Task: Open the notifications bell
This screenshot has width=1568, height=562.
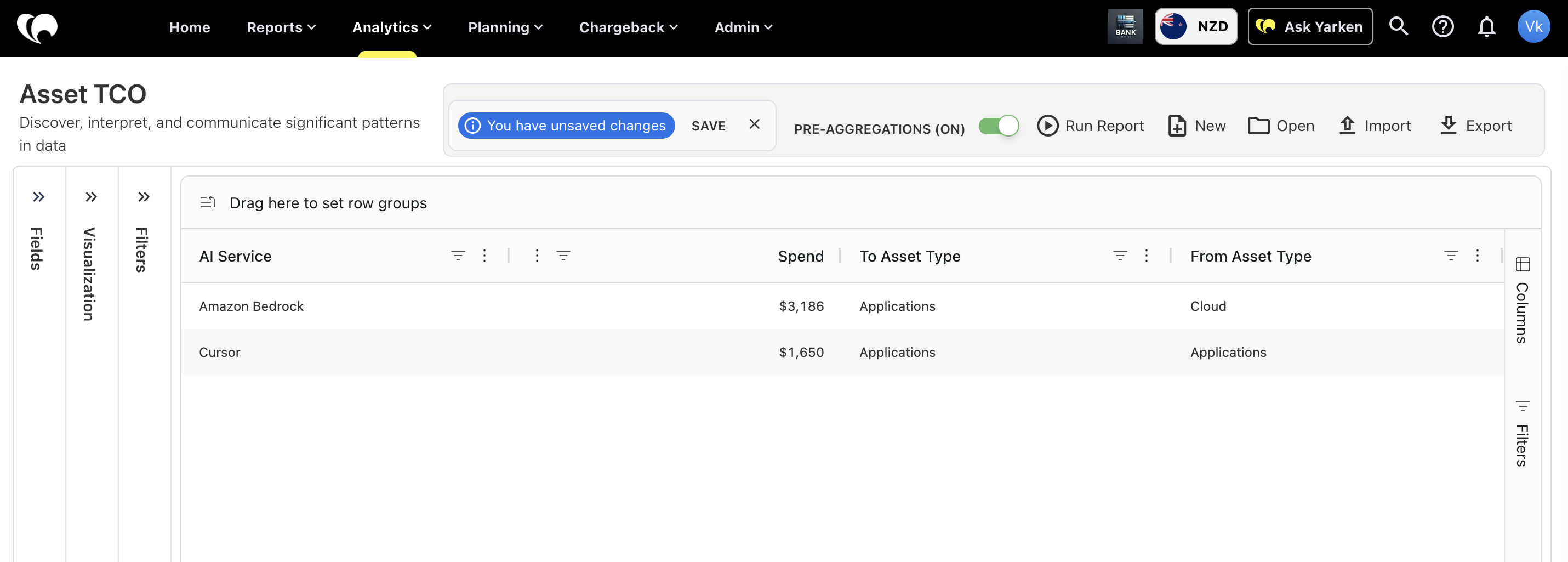Action: pyautogui.click(x=1486, y=27)
